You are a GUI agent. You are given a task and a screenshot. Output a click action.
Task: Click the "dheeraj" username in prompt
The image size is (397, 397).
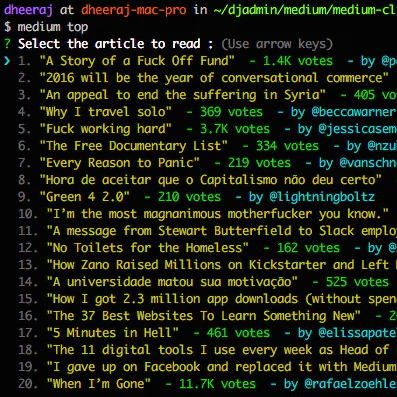(28, 10)
